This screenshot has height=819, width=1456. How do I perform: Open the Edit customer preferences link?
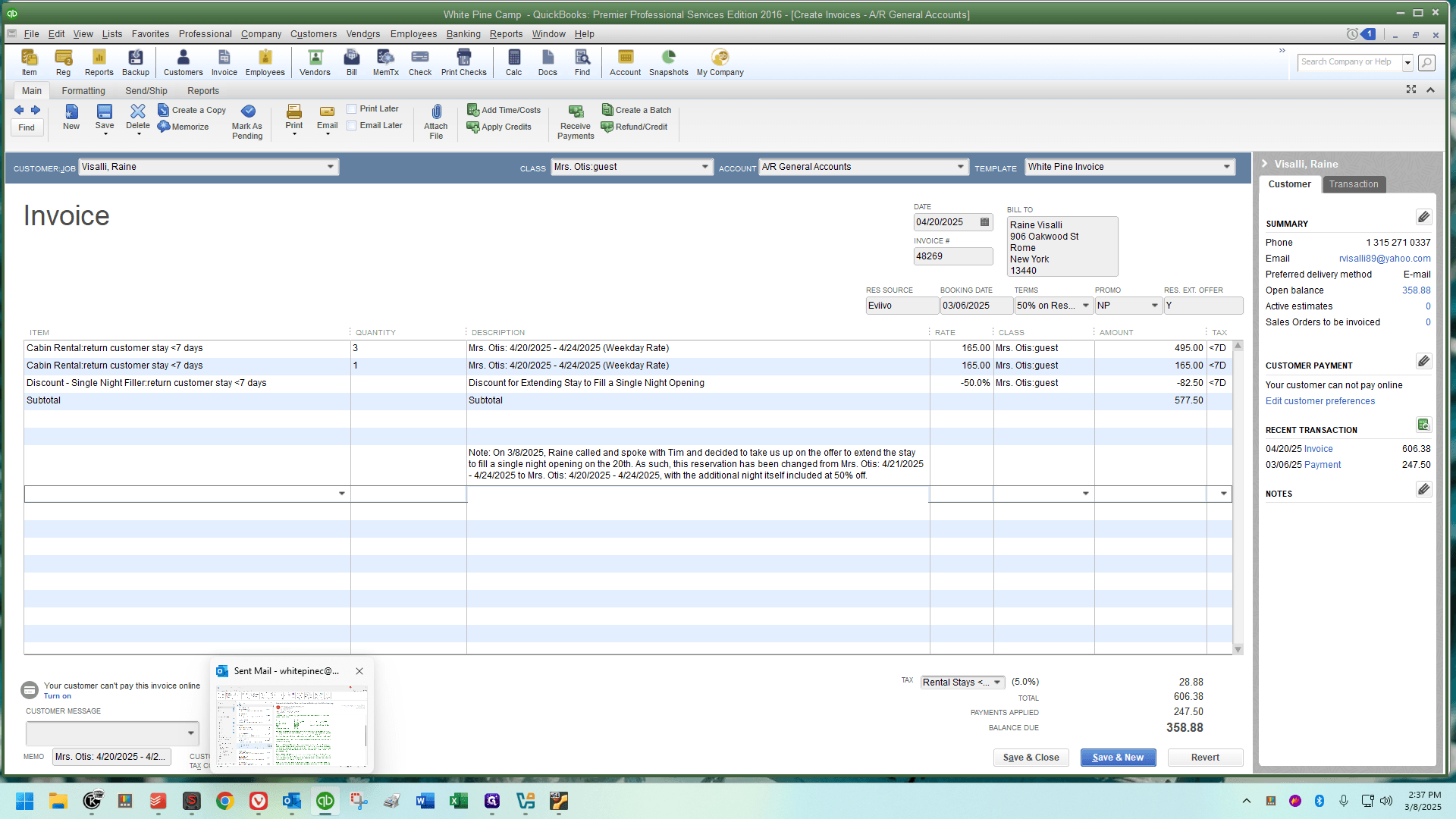click(1320, 401)
